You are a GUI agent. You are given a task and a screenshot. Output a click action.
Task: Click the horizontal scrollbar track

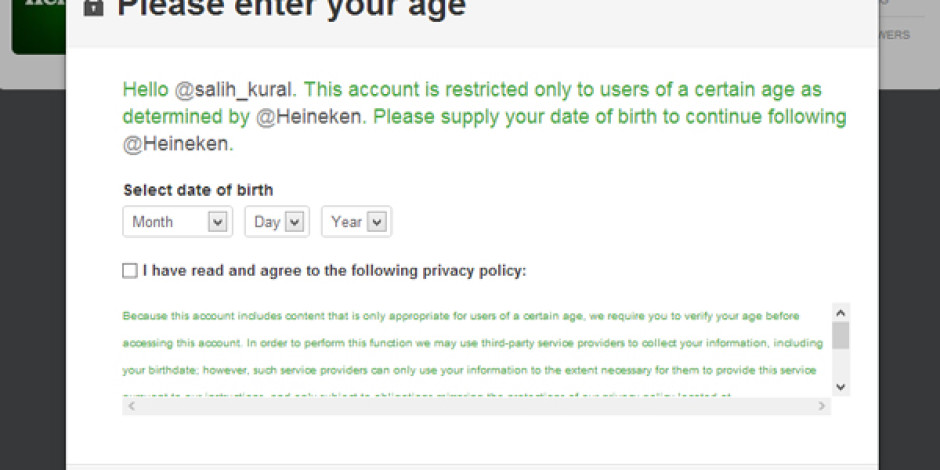click(x=477, y=406)
